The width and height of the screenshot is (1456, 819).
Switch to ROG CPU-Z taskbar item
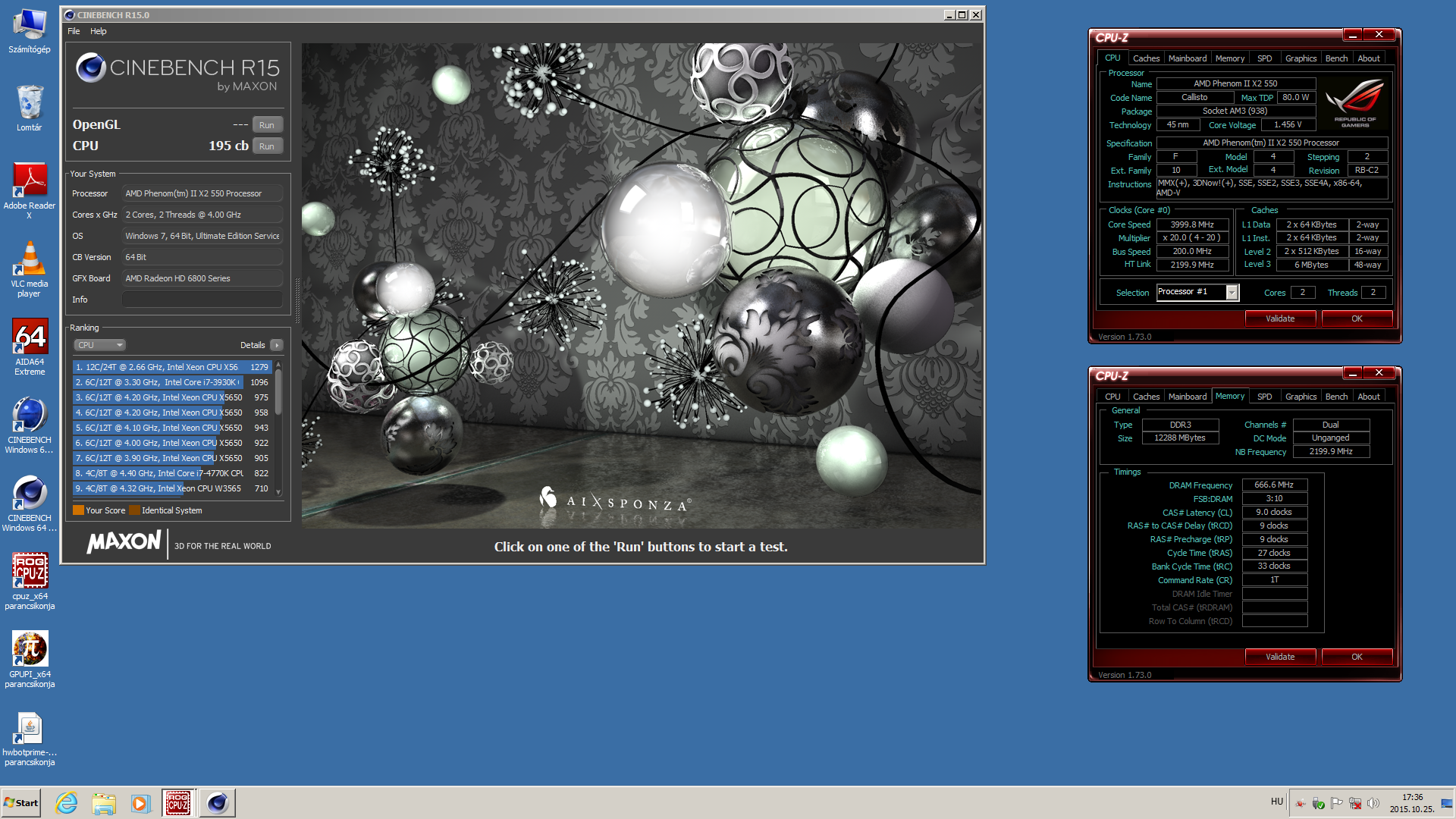pyautogui.click(x=178, y=803)
